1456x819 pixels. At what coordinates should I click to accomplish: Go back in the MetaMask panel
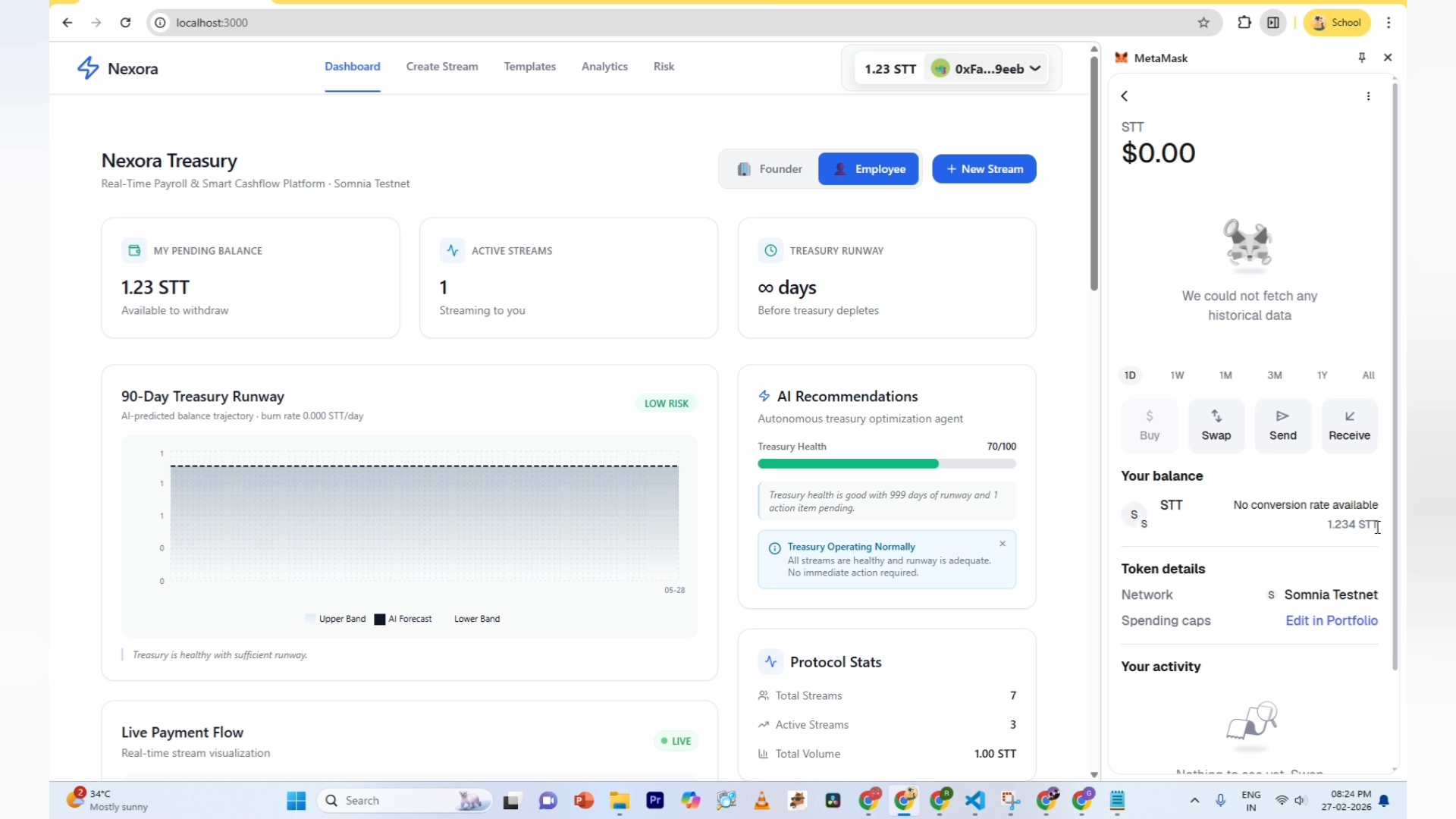pyautogui.click(x=1125, y=96)
